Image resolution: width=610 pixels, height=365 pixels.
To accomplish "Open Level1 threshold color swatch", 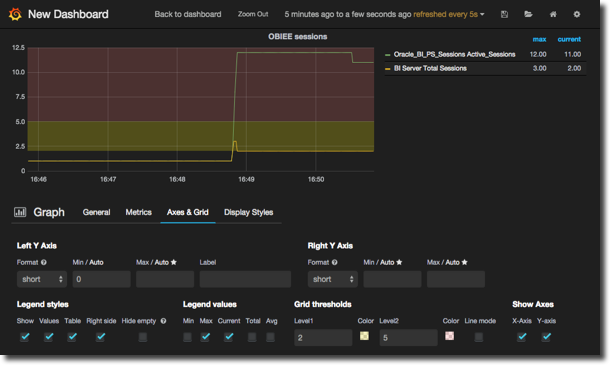I will (x=364, y=336).
